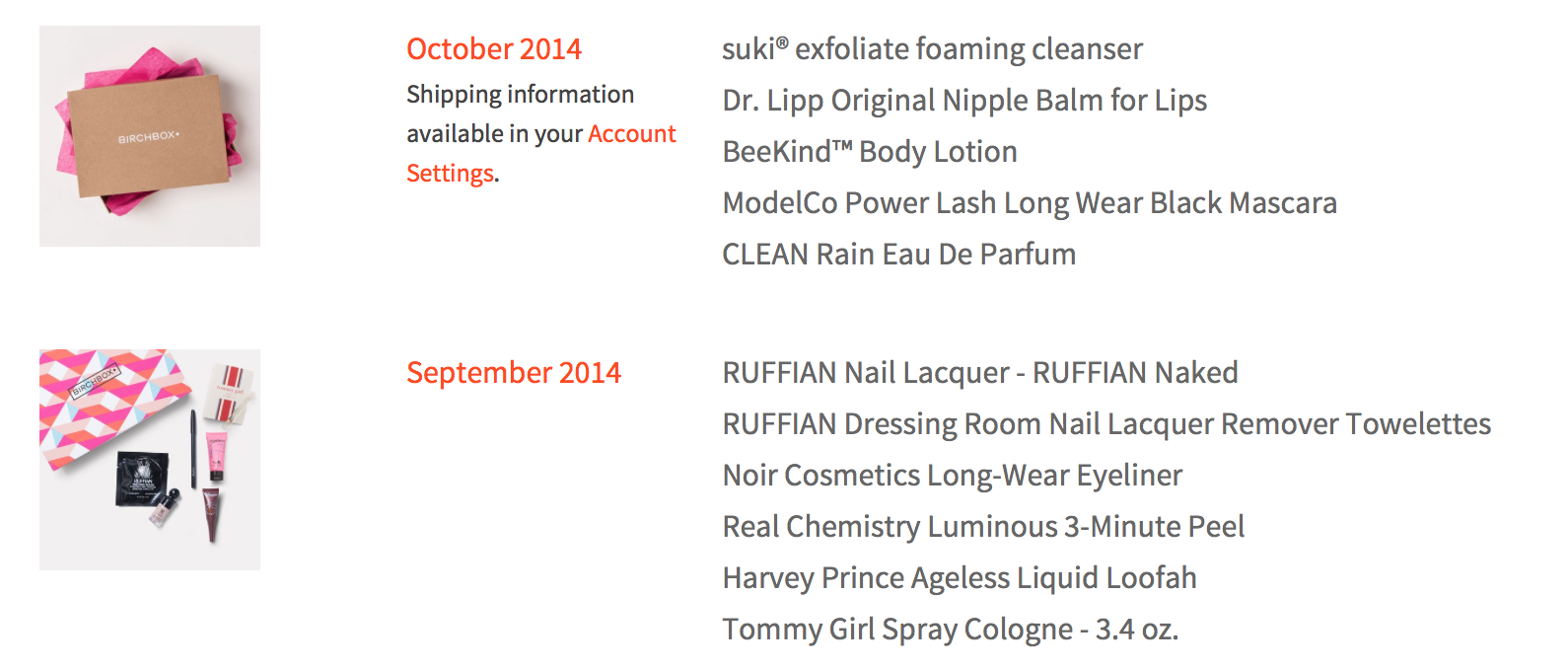Click Noir Cosmetics Long-Wear Eyeliner
The height and width of the screenshot is (669, 1568).
(x=952, y=475)
